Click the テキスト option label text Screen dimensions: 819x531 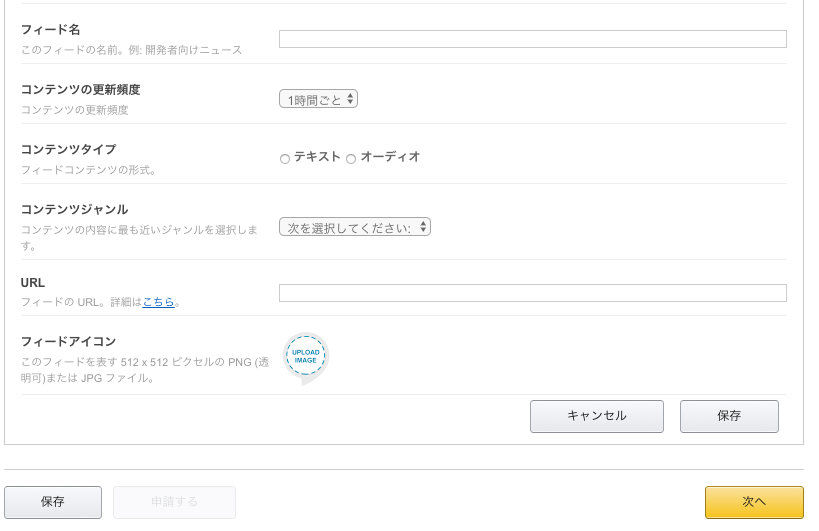pyautogui.click(x=318, y=157)
